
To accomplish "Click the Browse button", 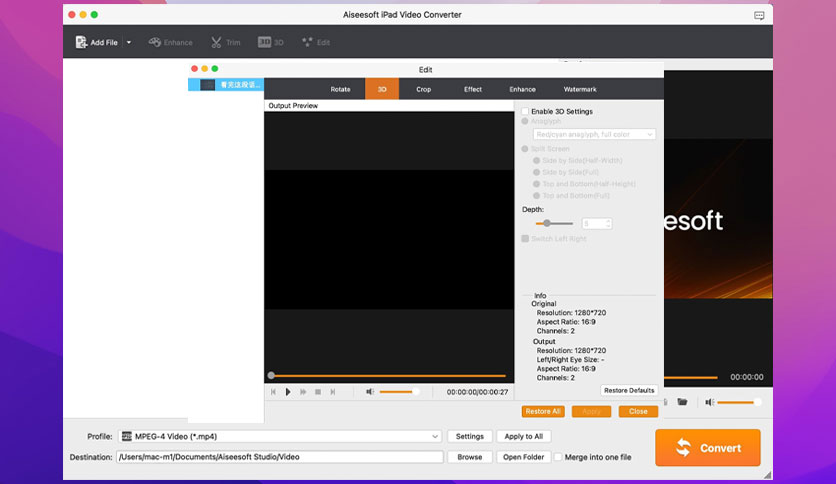I will (x=470, y=457).
